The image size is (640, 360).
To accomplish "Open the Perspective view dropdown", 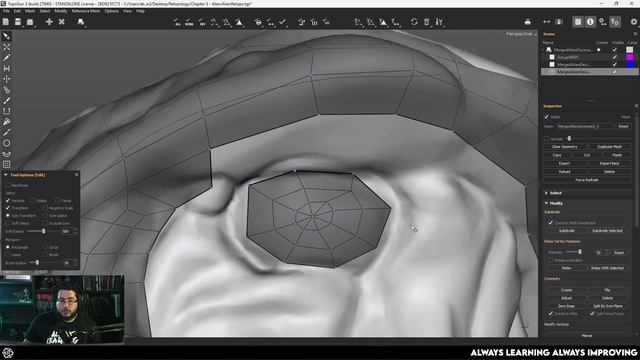I will coord(521,34).
